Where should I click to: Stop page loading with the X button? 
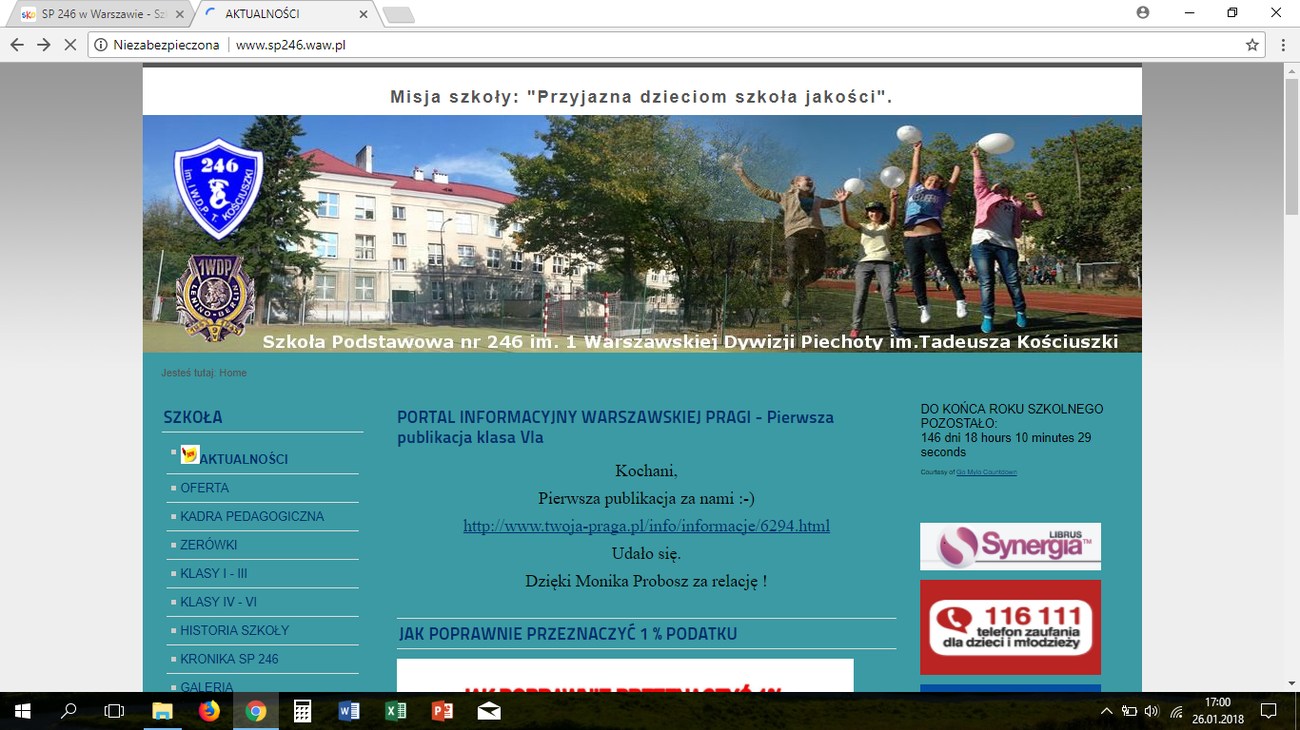pyautogui.click(x=71, y=45)
